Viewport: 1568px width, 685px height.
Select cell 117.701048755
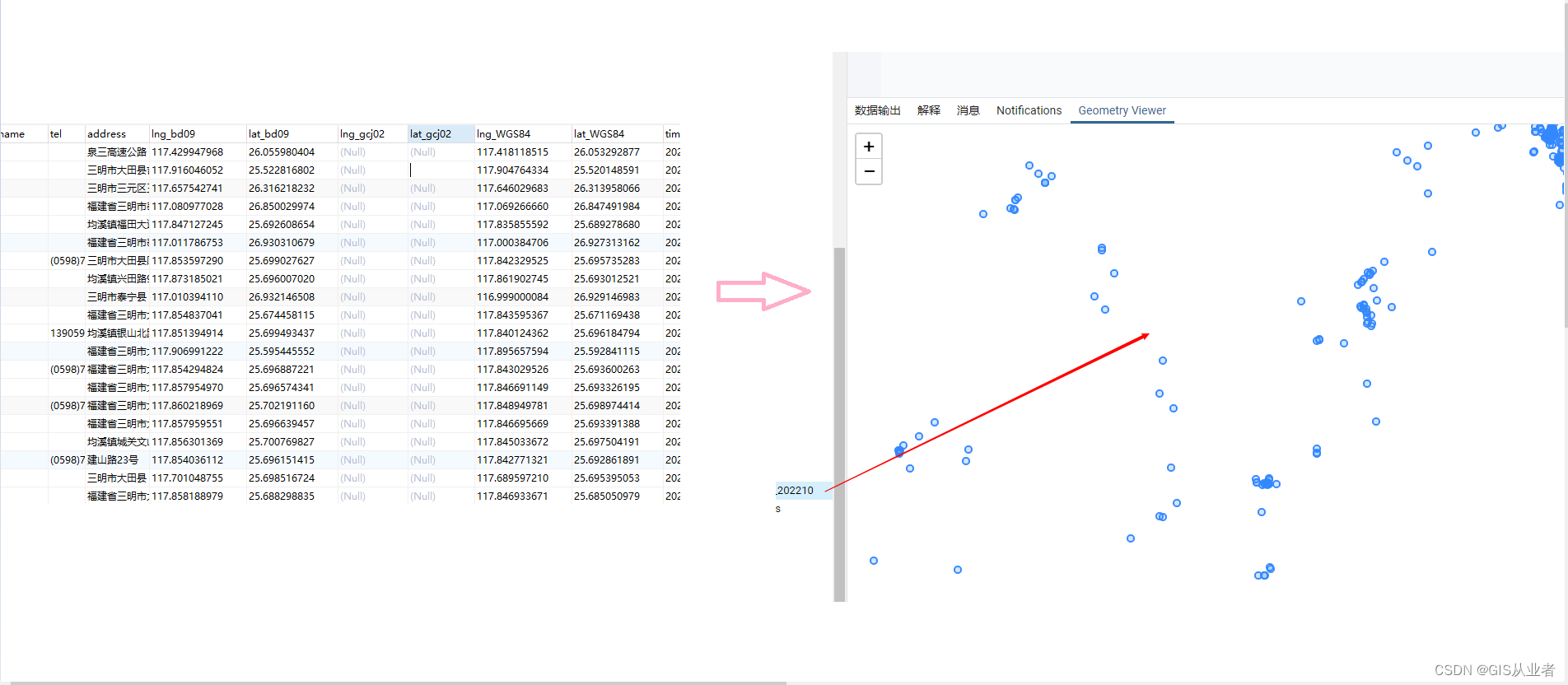tap(198, 478)
